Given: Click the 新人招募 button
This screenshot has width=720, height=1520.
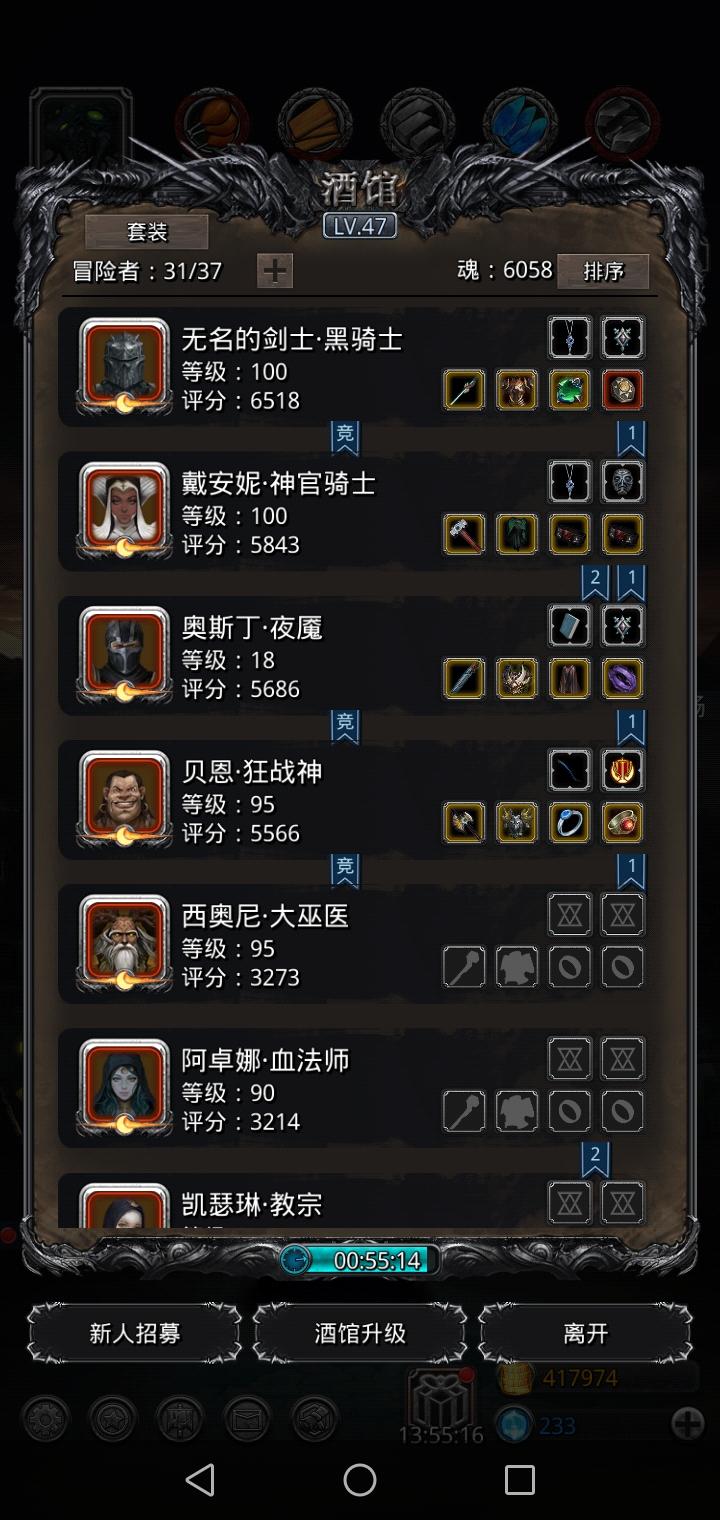Looking at the screenshot, I should coord(134,1333).
